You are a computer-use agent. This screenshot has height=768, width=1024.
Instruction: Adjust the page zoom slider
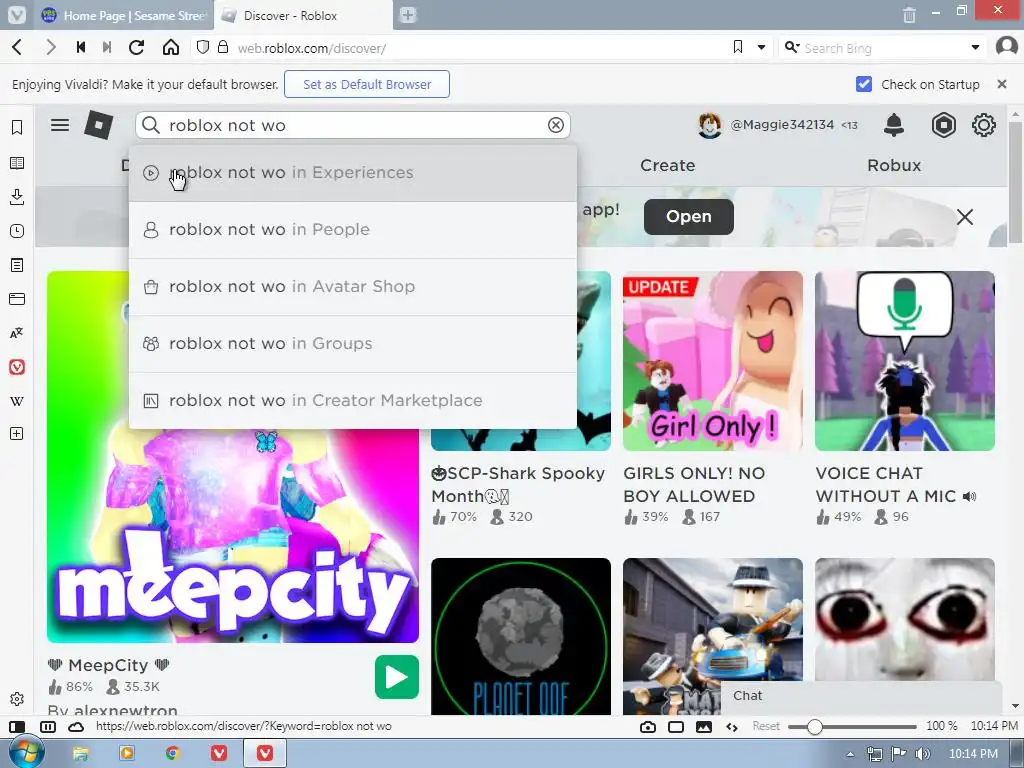[852, 726]
